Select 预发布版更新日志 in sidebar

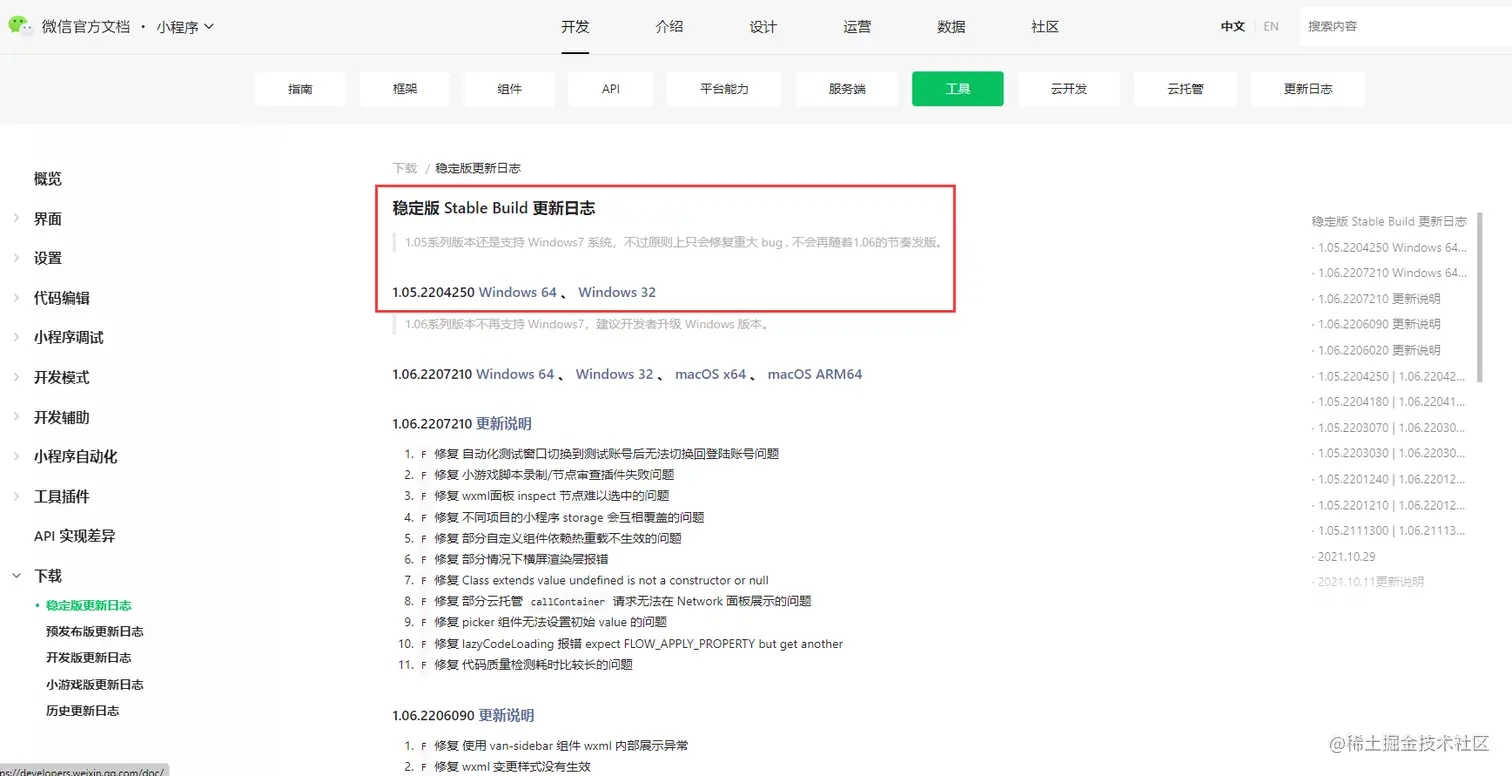click(95, 632)
